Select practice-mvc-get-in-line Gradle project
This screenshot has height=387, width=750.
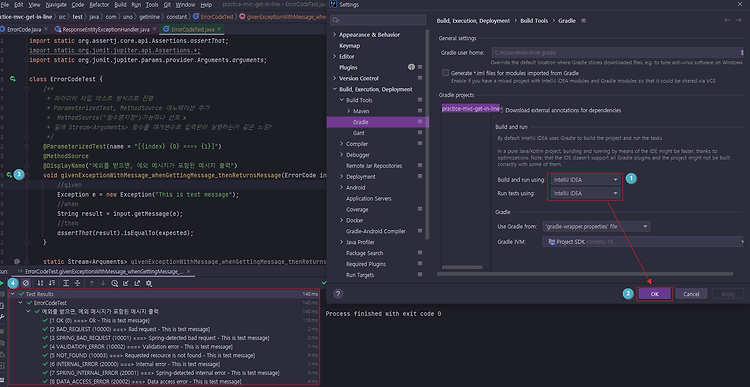tap(471, 109)
